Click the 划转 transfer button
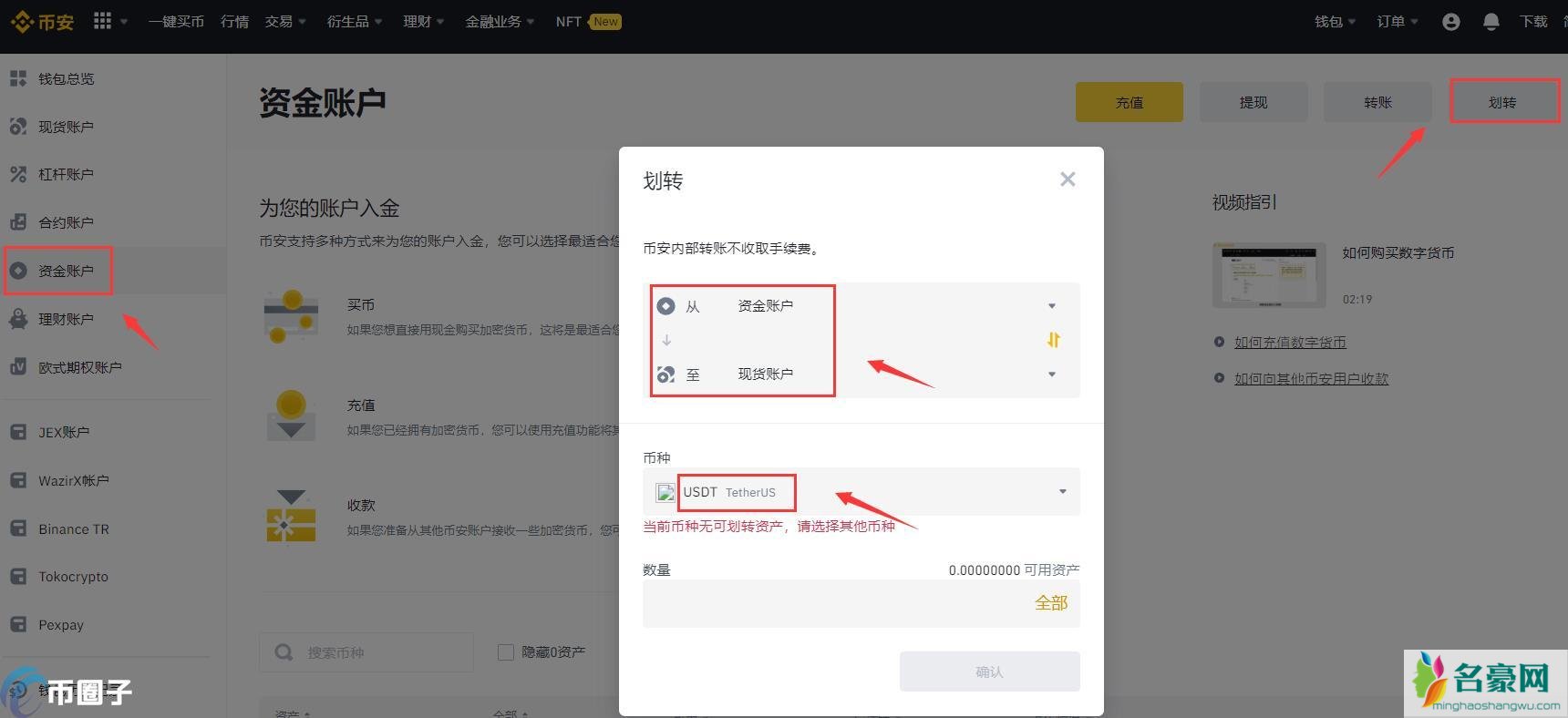 point(1502,102)
